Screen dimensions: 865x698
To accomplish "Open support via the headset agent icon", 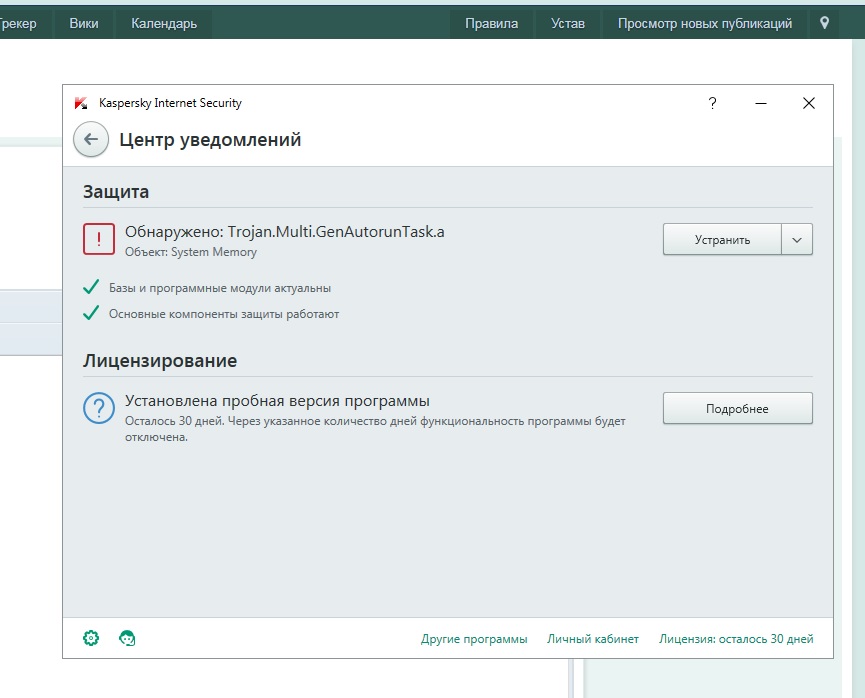I will (x=127, y=638).
